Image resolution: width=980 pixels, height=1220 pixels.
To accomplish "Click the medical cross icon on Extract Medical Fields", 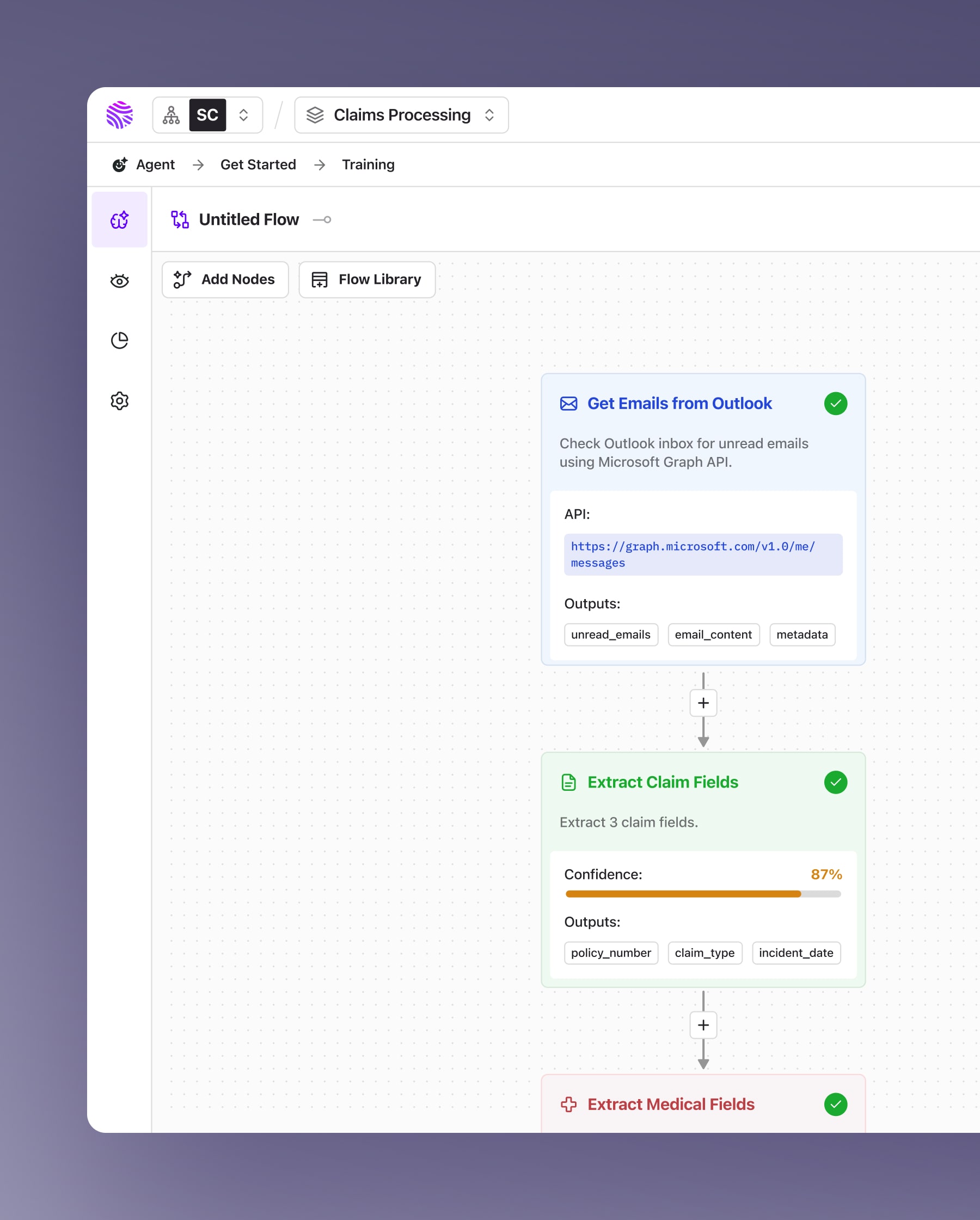I will coord(568,1104).
